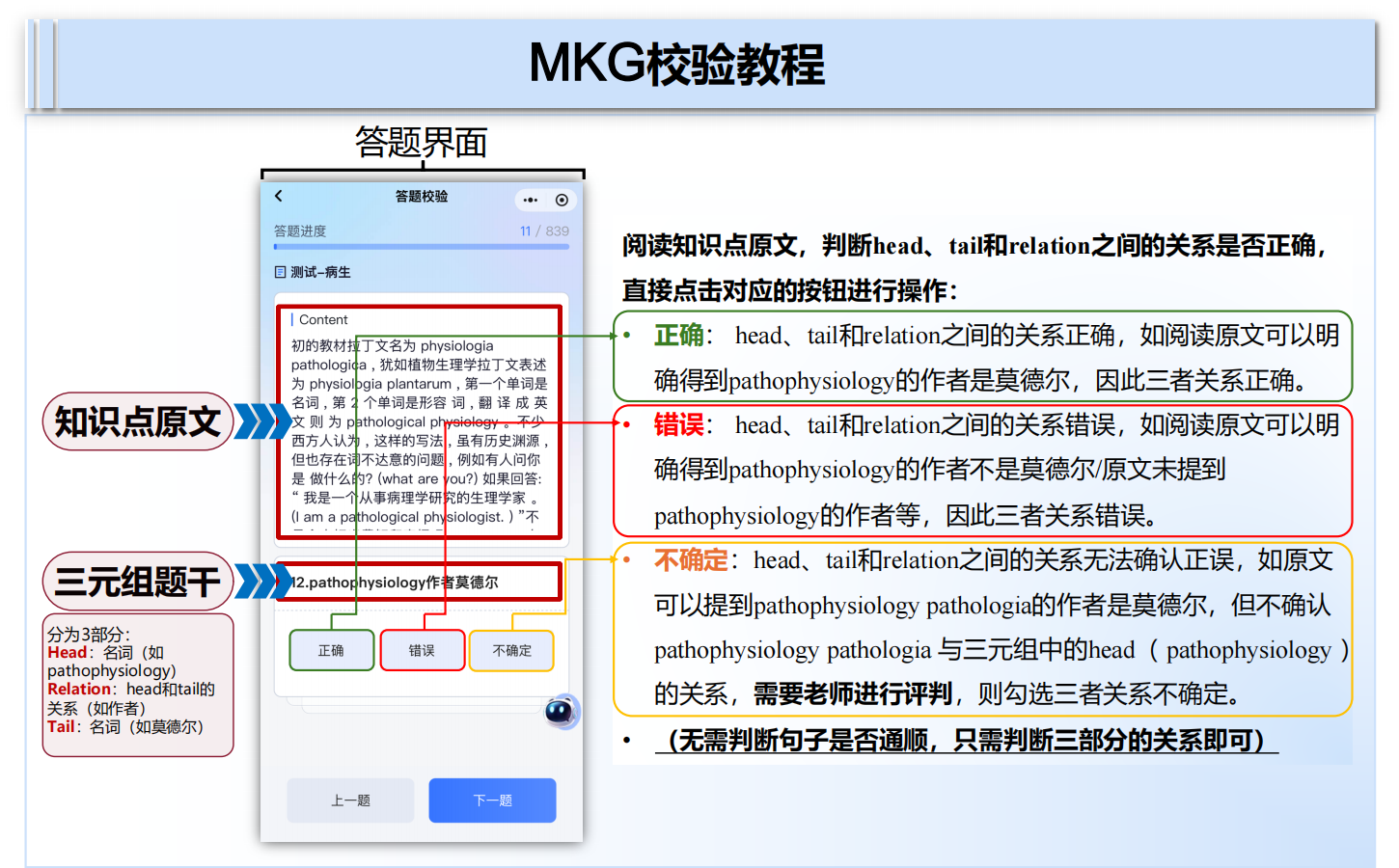Click the blue chevron arrows beside 知识点原文
The height and width of the screenshot is (868, 1399).
(261, 421)
